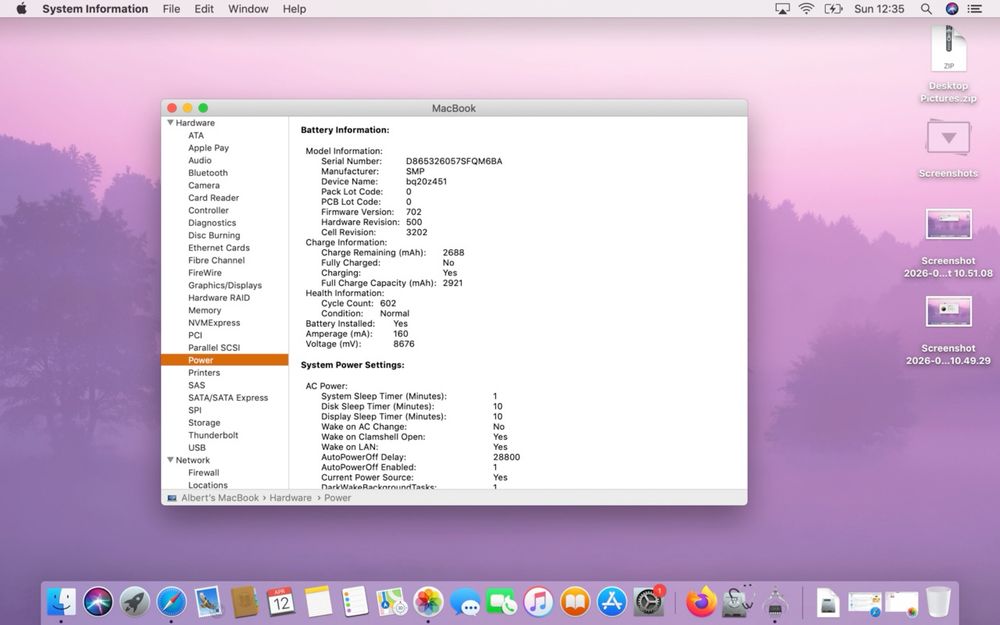The height and width of the screenshot is (625, 1000).
Task: Open the File menu
Action: pyautogui.click(x=171, y=9)
